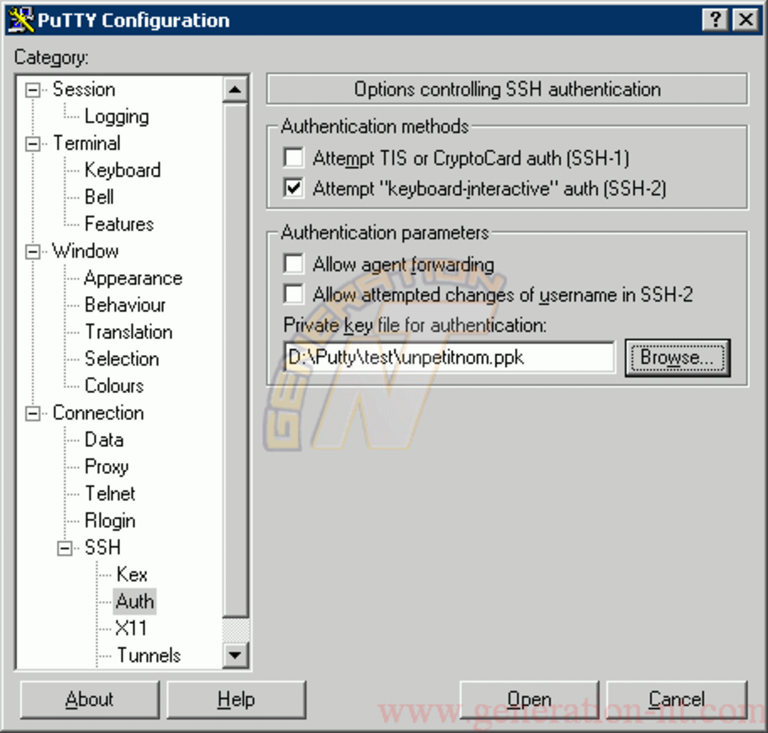Select the Rlogin category
This screenshot has width=768, height=733.
tap(110, 521)
